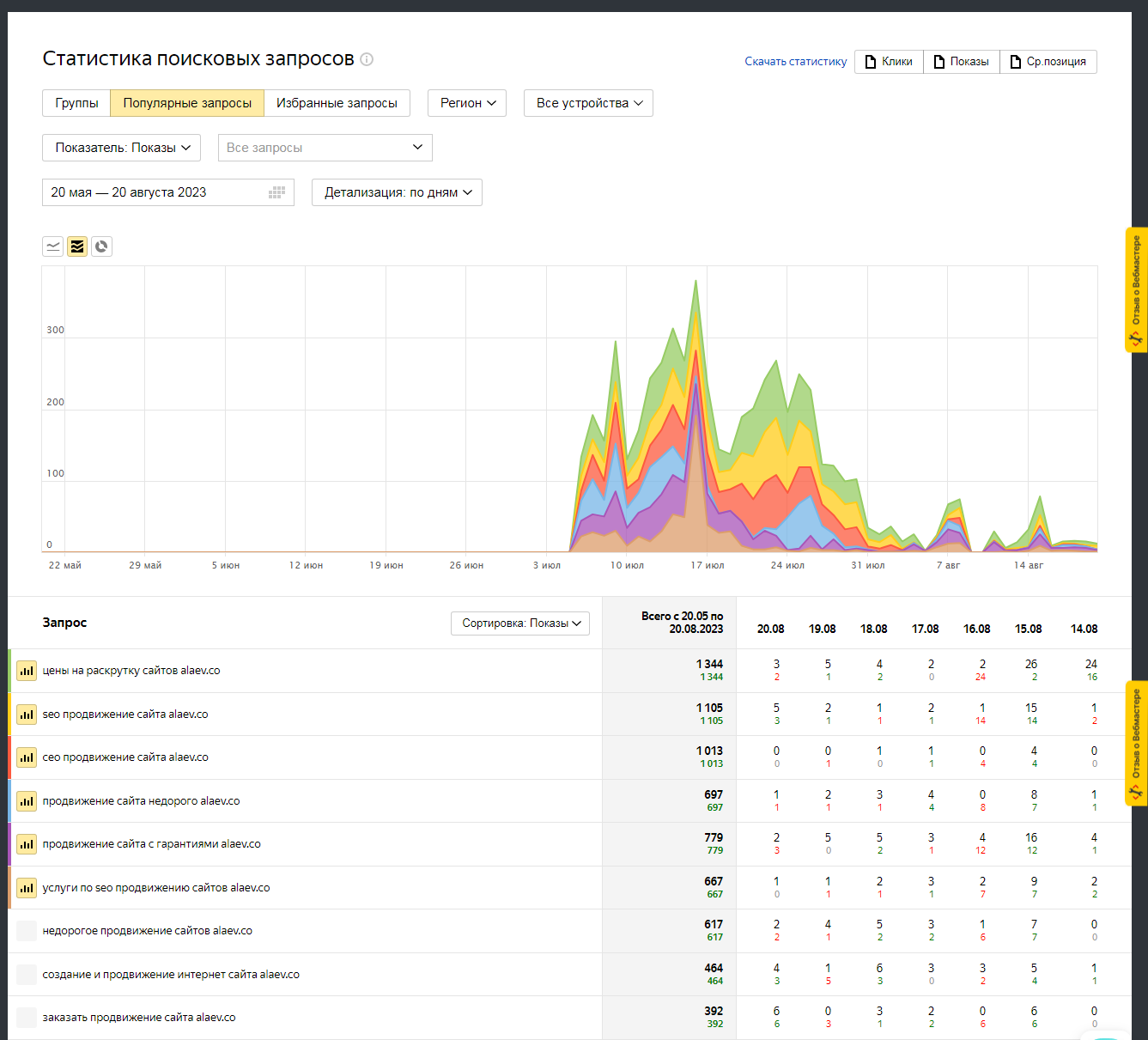Click the upper 'Отзыв о Вебмастере' feedback tab
The height and width of the screenshot is (1040, 1148).
[x=1136, y=290]
